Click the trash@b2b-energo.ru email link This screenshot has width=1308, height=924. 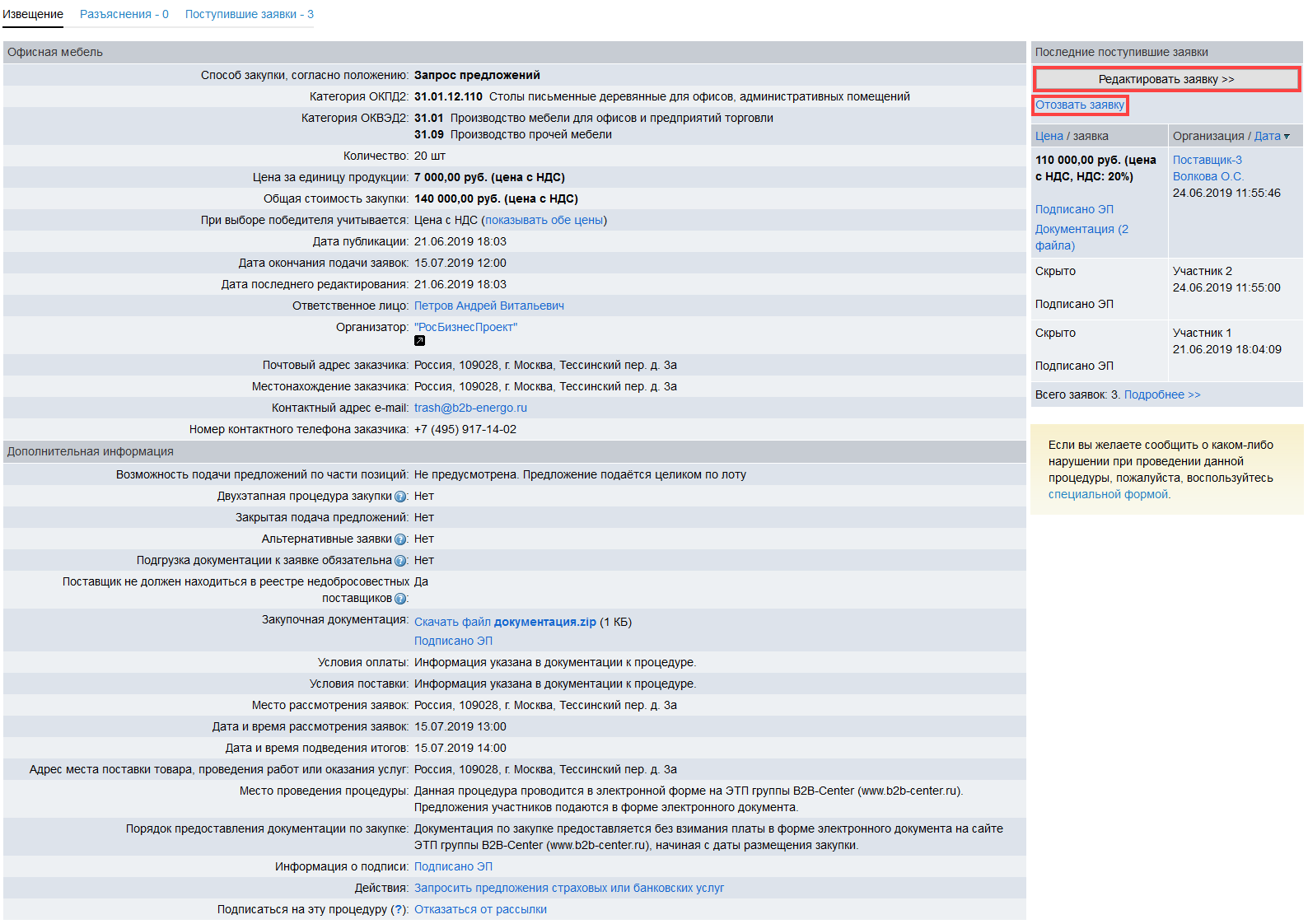click(470, 408)
